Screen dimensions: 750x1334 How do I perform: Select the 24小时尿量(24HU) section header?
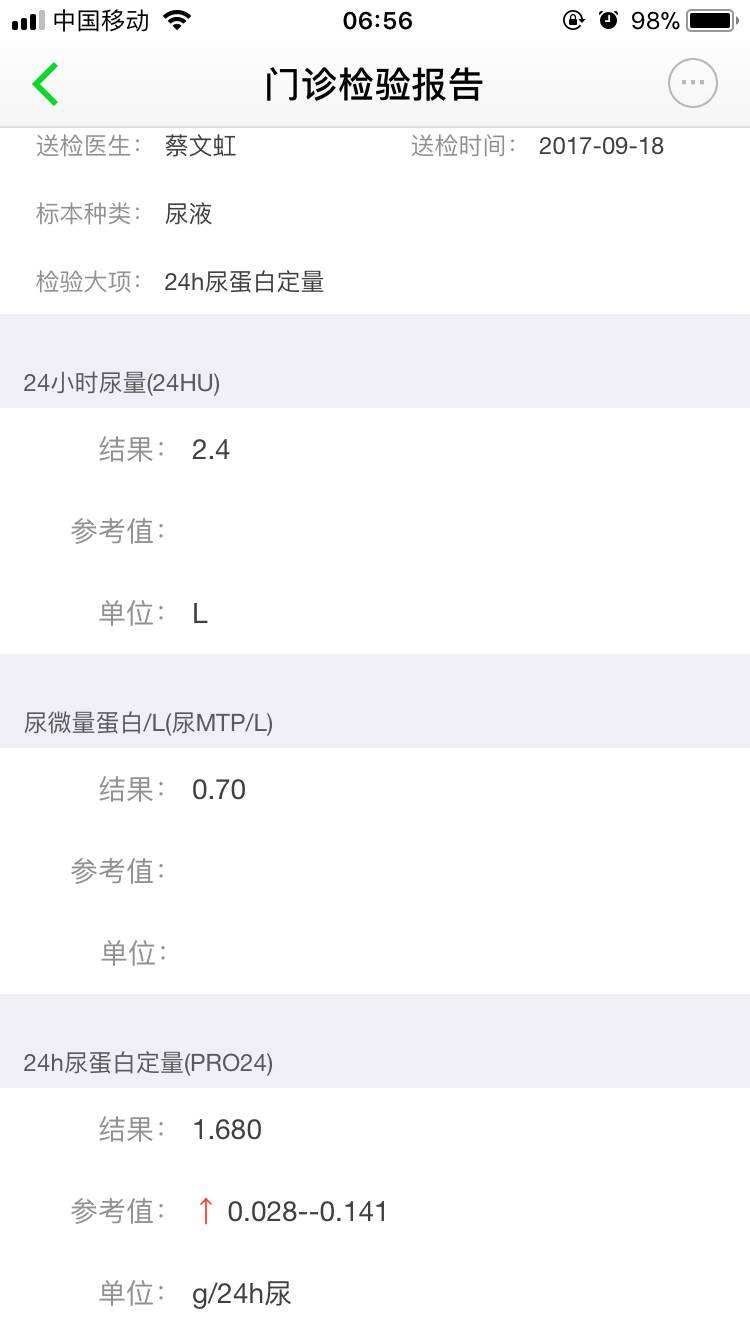(122, 382)
